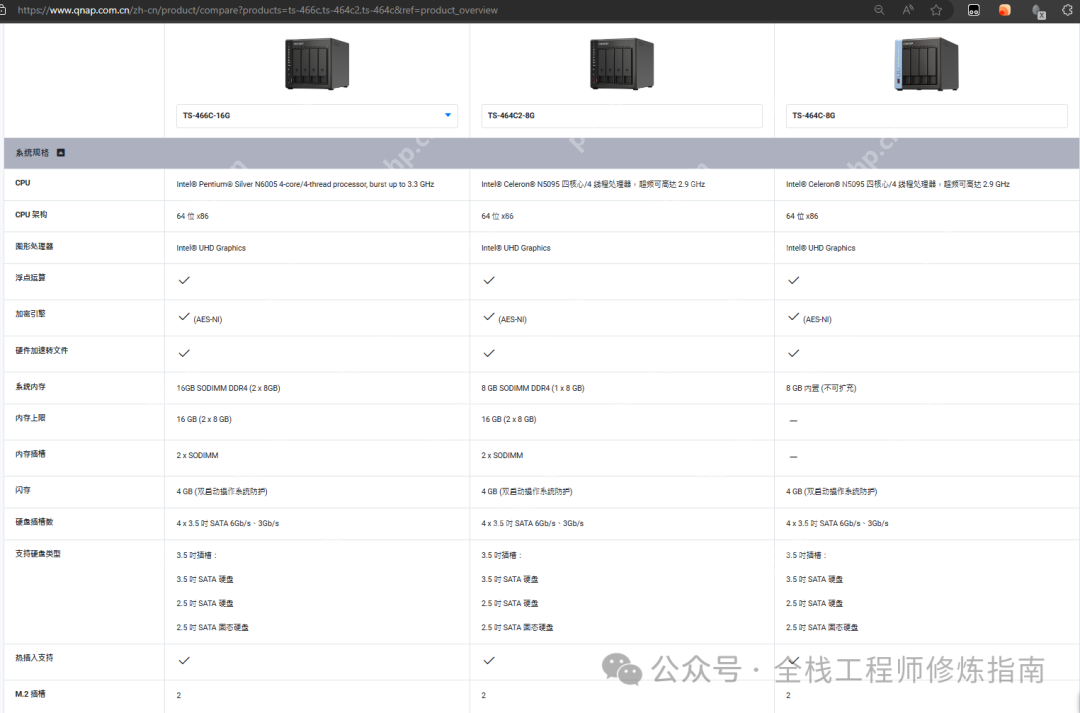Add page to favorites with star icon
The image size is (1080, 713).
(x=936, y=10)
